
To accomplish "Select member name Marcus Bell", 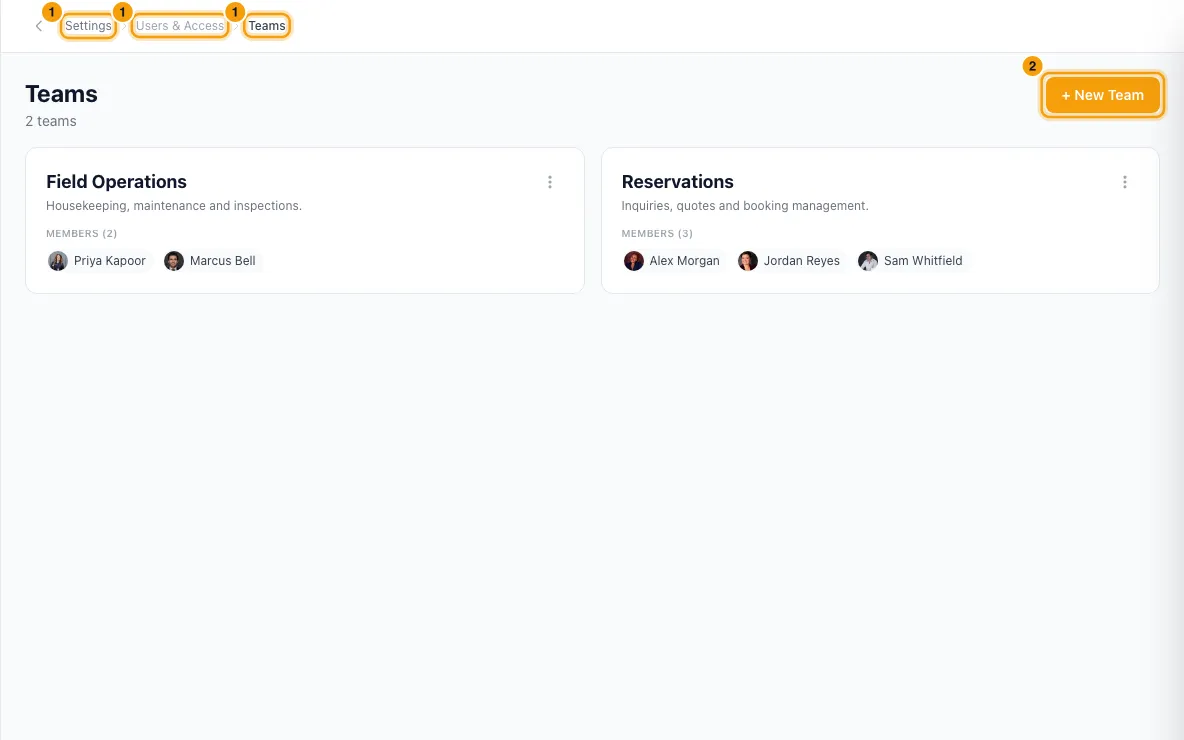I will pyautogui.click(x=223, y=261).
